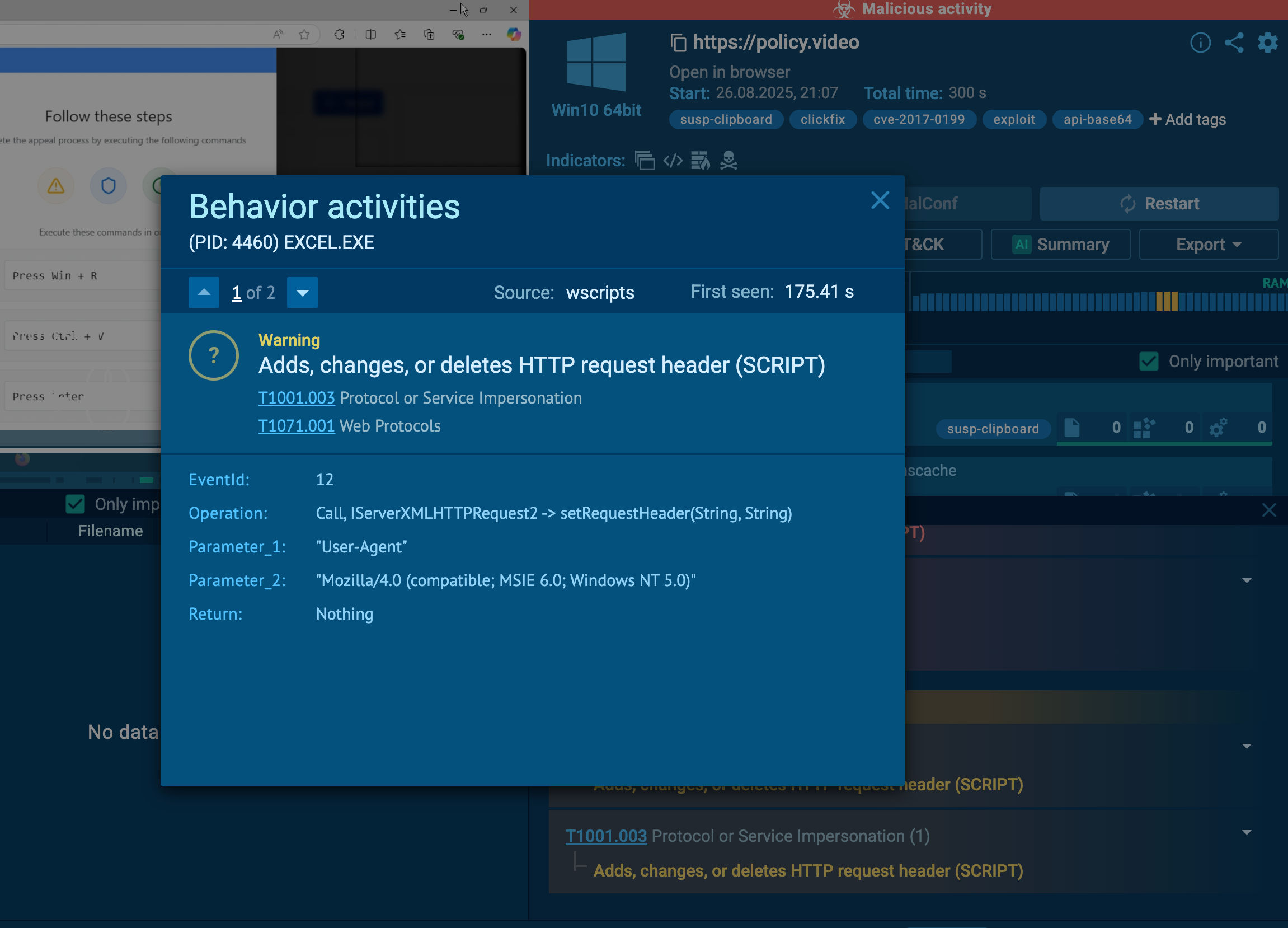Screen dimensions: 1288x928
Task: Open the AI Summary tab
Action: [x=1060, y=245]
